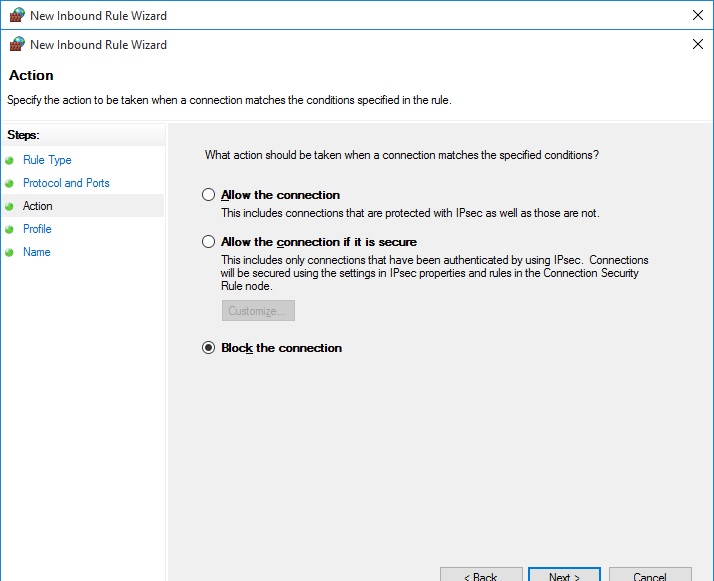
Task: Select the Action step in the sidebar
Action: coord(38,206)
